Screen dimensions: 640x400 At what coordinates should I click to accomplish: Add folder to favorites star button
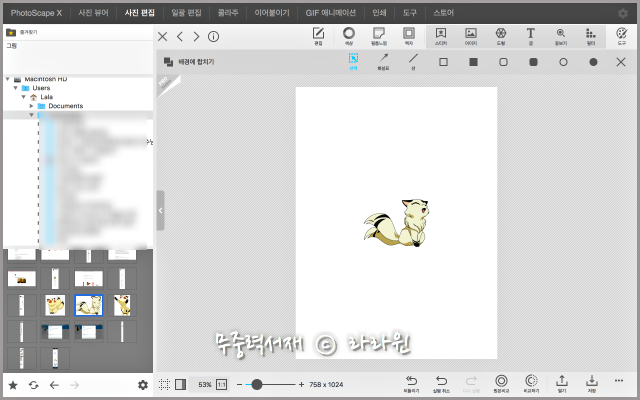(x=13, y=385)
